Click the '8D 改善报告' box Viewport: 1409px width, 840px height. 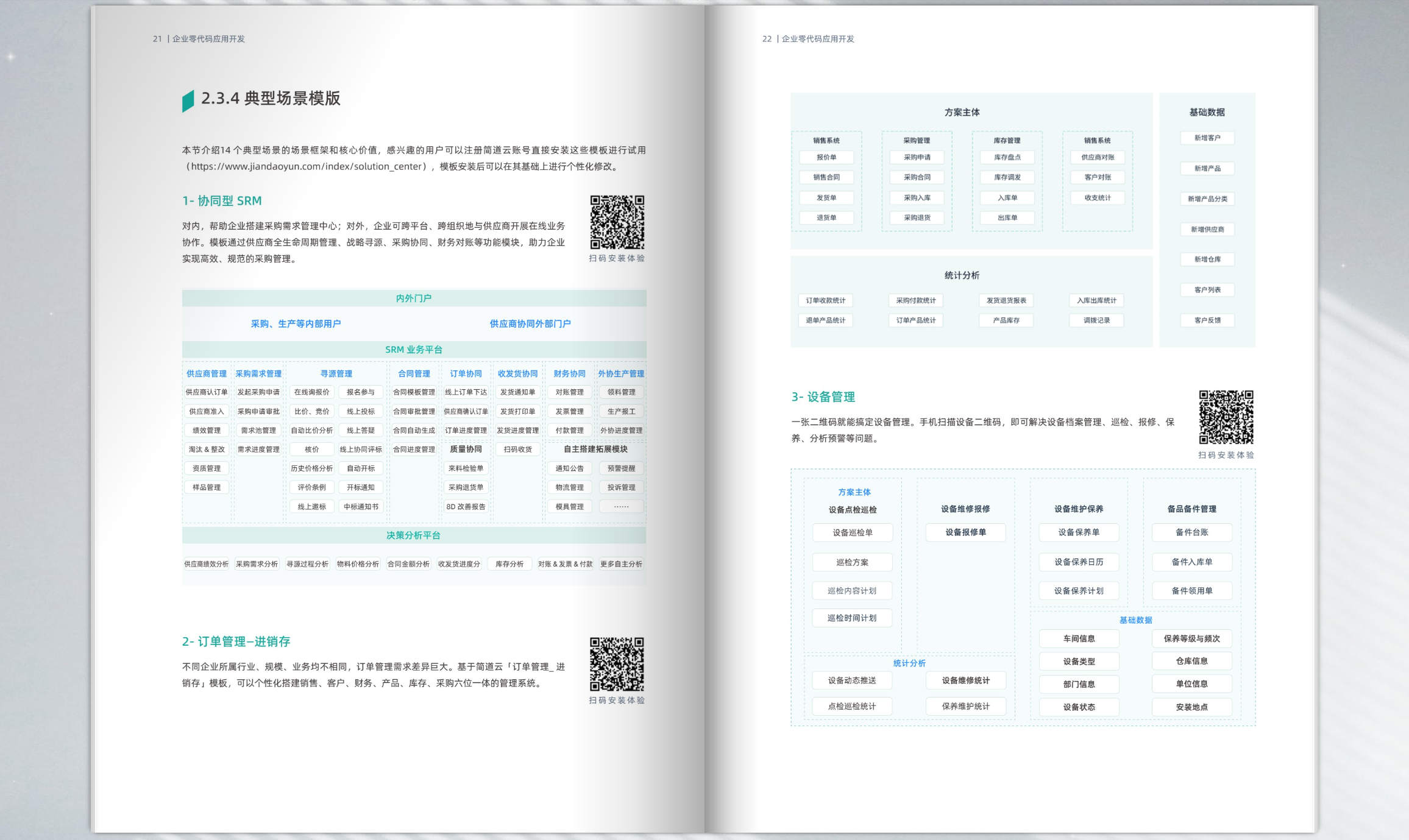pyautogui.click(x=466, y=506)
